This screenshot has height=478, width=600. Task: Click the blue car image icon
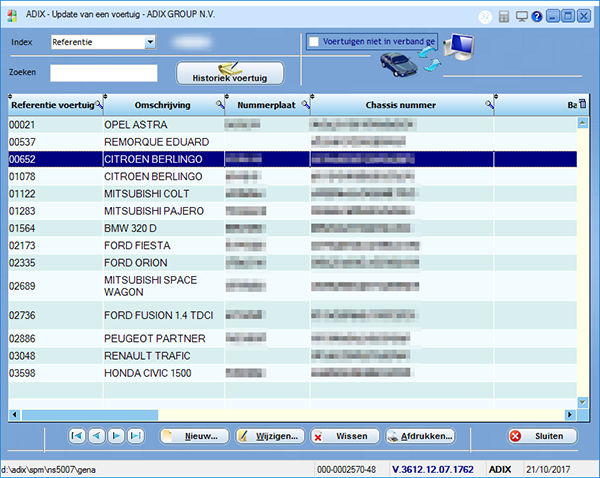399,64
